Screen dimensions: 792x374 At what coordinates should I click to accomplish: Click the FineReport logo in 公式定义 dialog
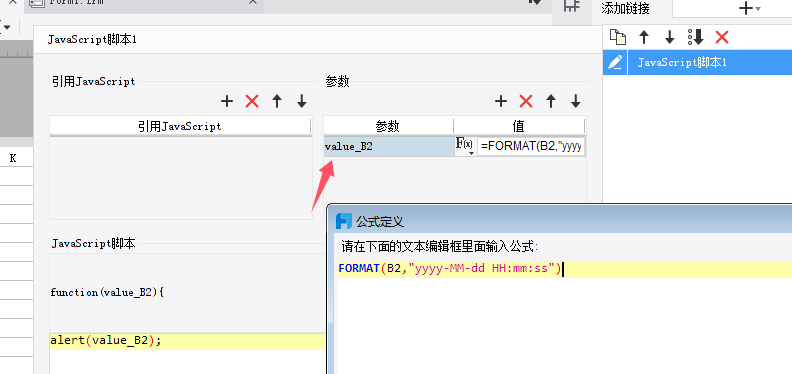pos(344,221)
